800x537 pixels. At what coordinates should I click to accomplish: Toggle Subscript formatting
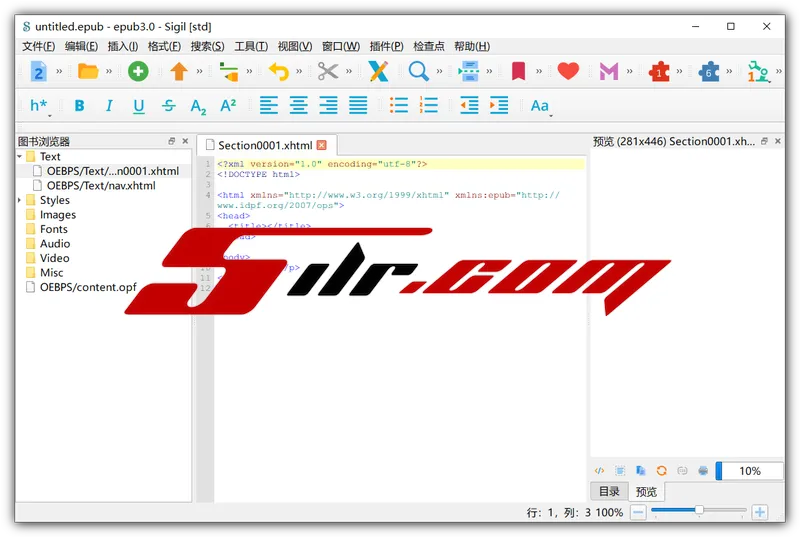pos(198,107)
